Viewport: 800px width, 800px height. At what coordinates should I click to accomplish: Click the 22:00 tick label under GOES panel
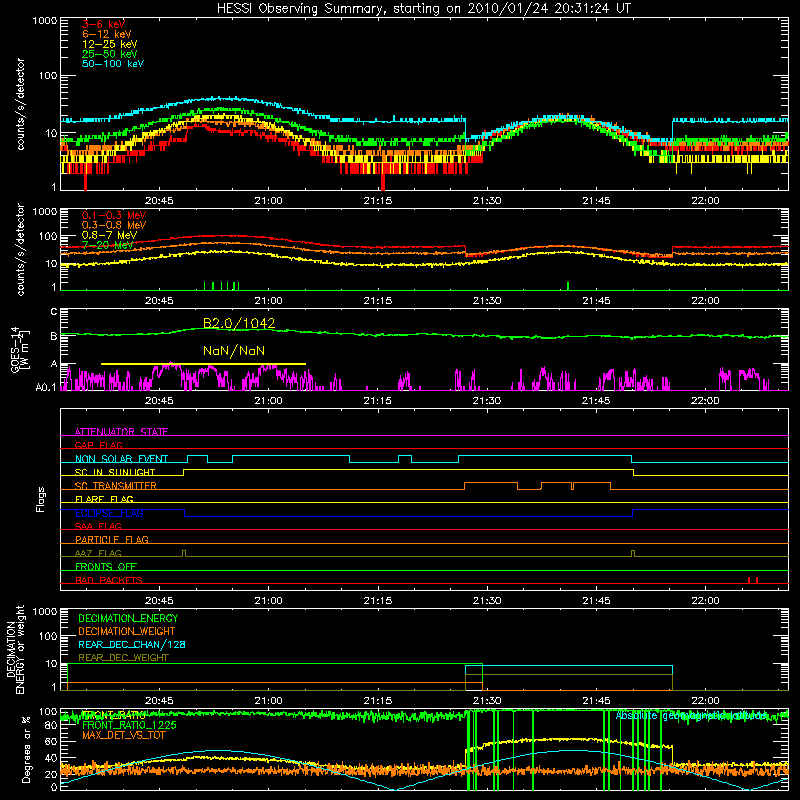(706, 401)
